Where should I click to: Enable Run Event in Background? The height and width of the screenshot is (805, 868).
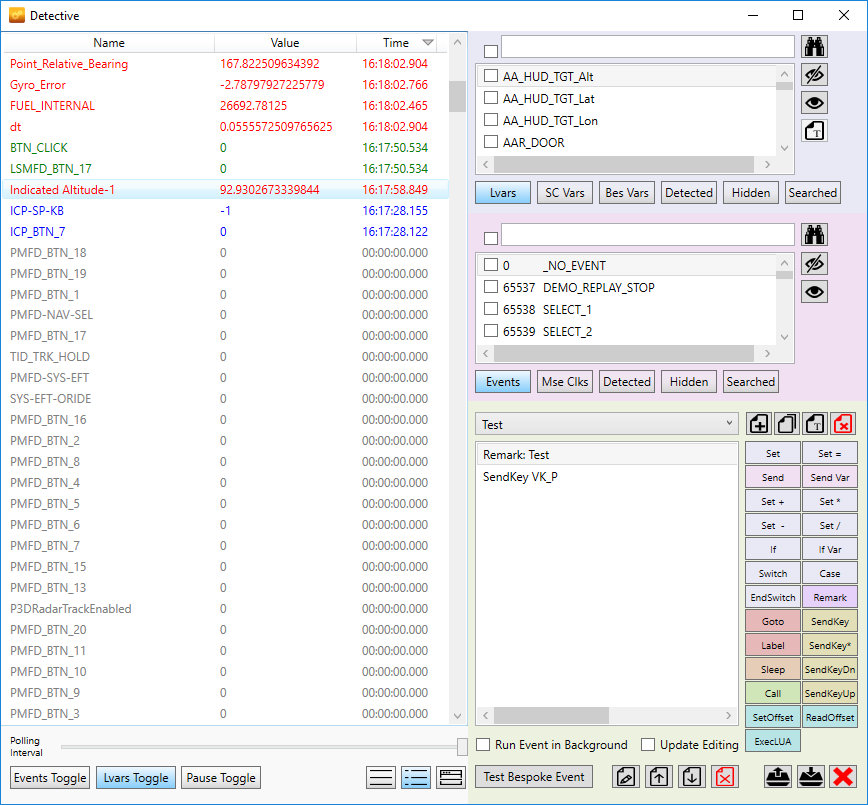click(x=483, y=745)
